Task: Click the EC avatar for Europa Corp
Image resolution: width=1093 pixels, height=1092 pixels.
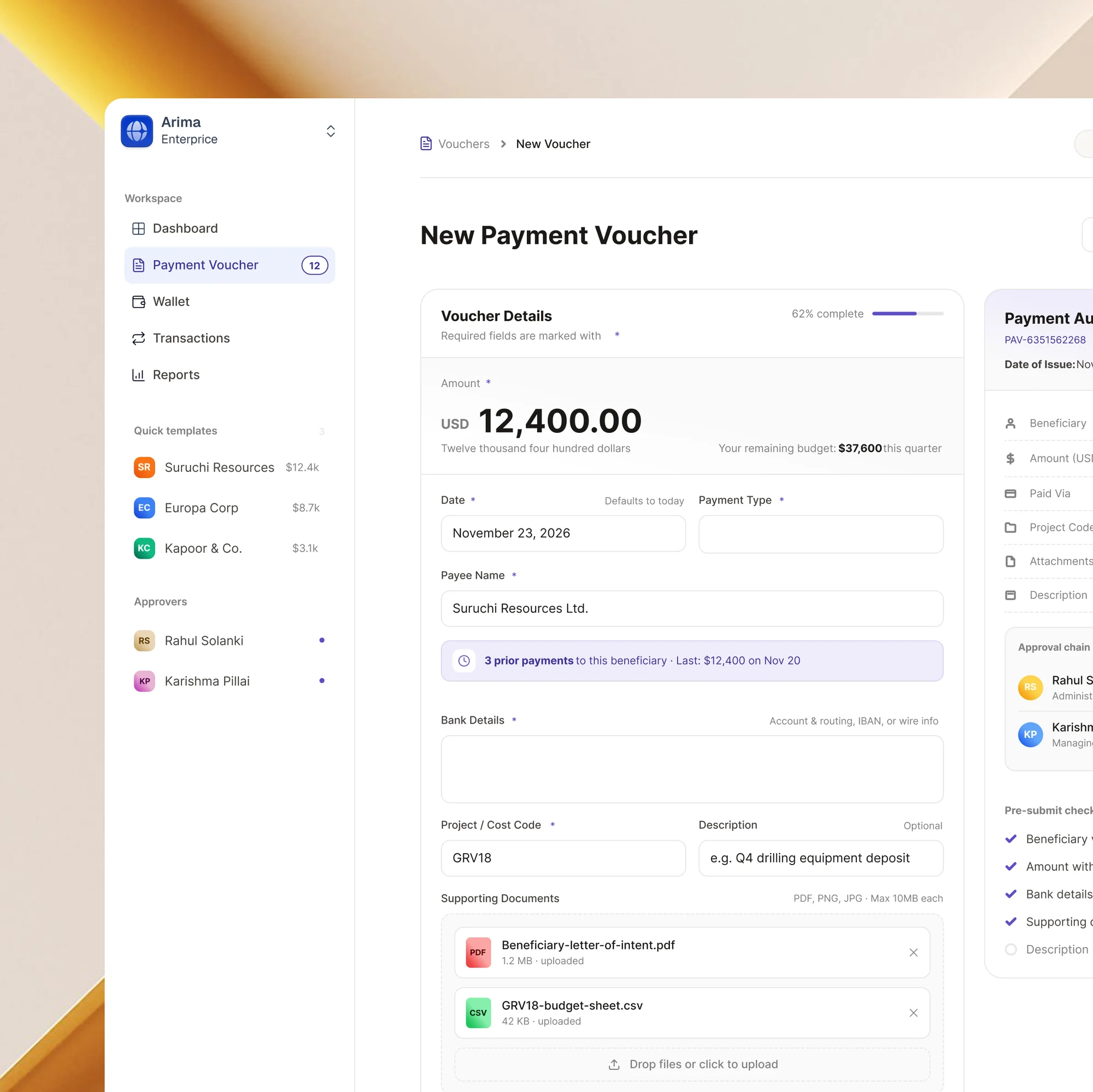Action: [x=144, y=508]
